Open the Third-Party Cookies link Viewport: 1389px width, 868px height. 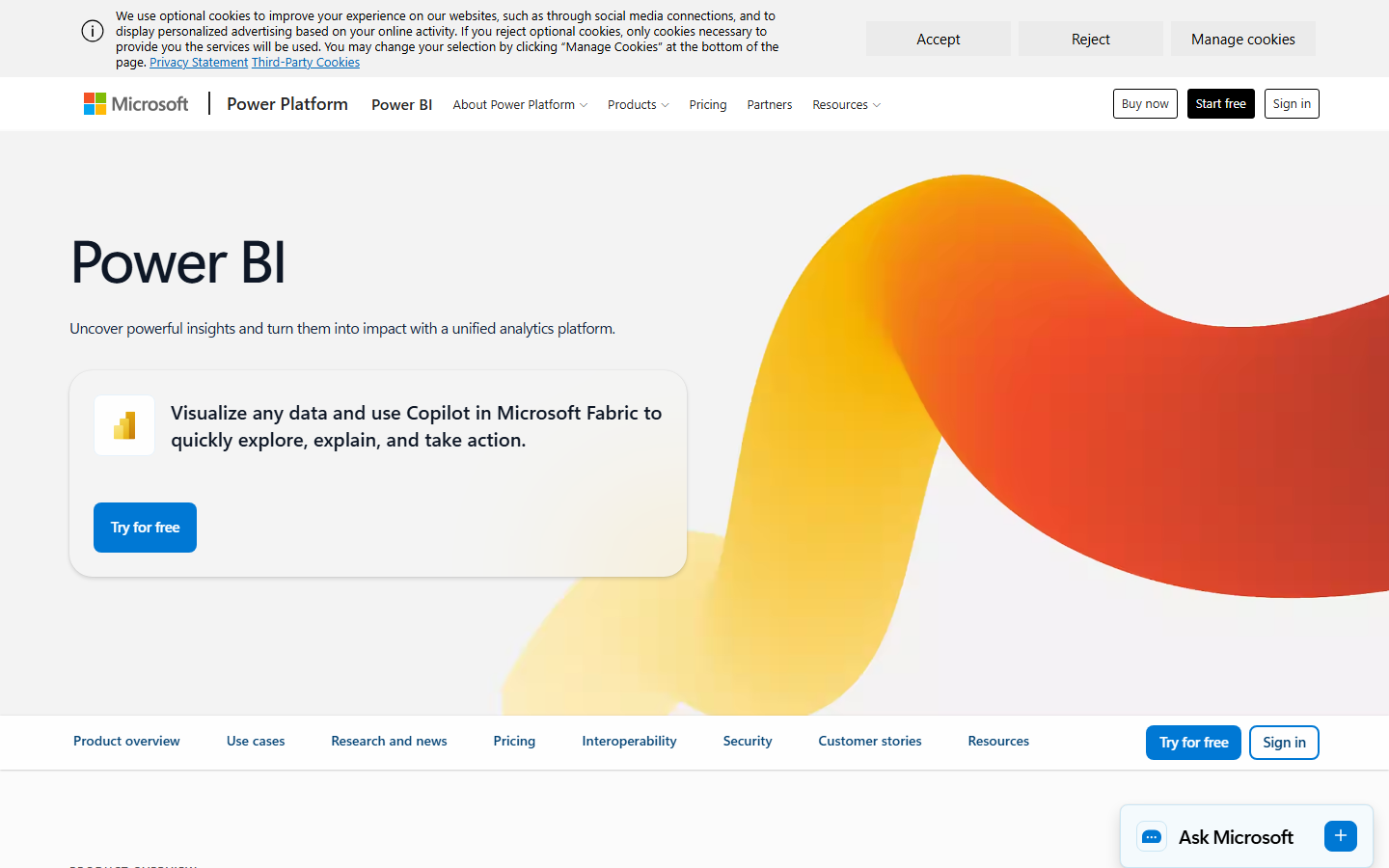(306, 63)
